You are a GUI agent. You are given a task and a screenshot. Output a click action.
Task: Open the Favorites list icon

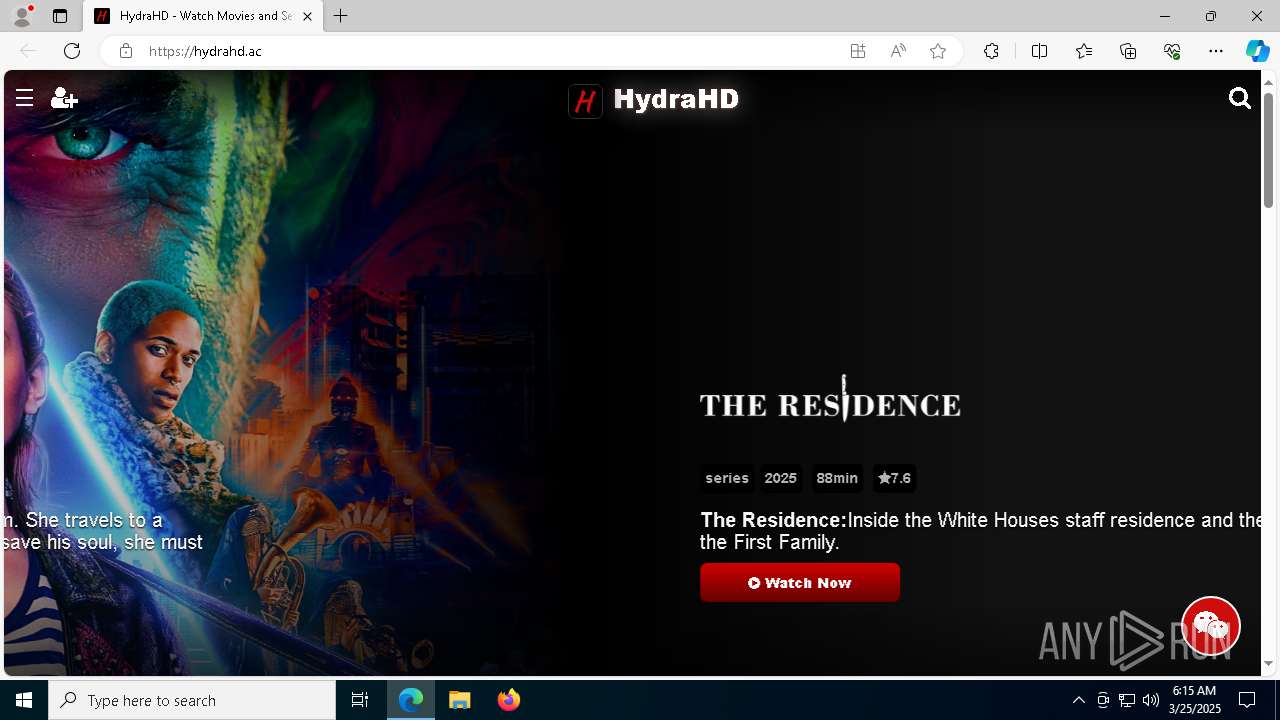click(1084, 51)
